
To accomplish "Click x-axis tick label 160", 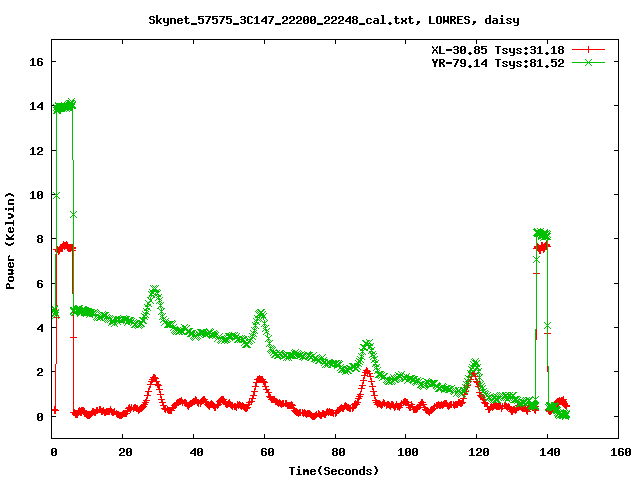I will pos(621,452).
